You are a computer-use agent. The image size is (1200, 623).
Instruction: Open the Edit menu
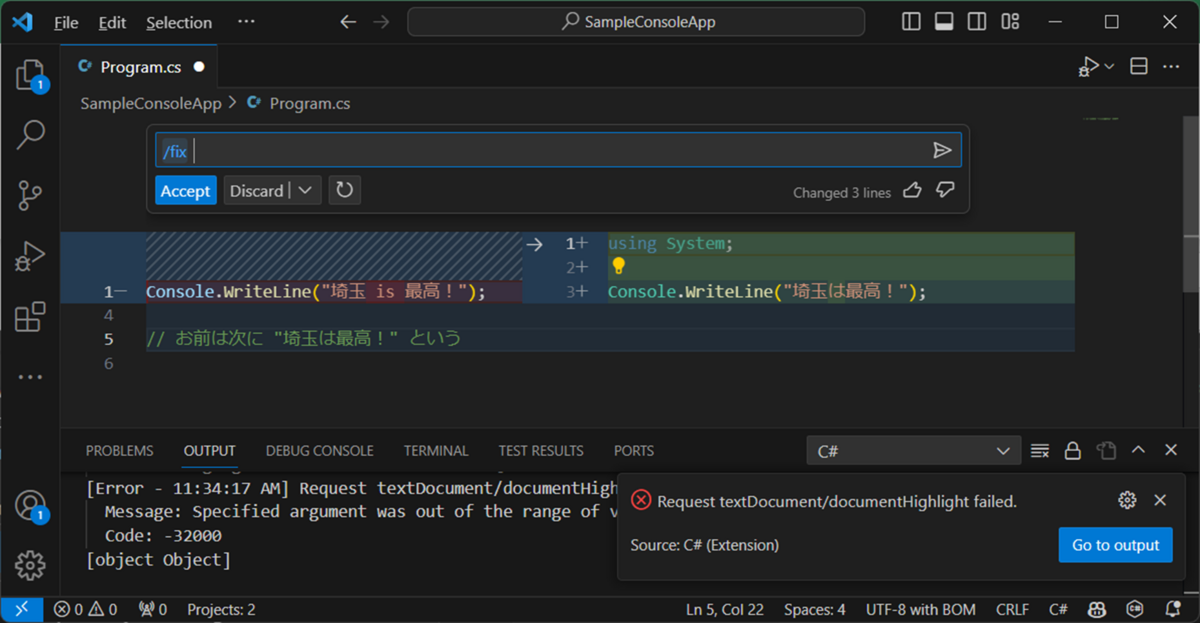point(113,22)
